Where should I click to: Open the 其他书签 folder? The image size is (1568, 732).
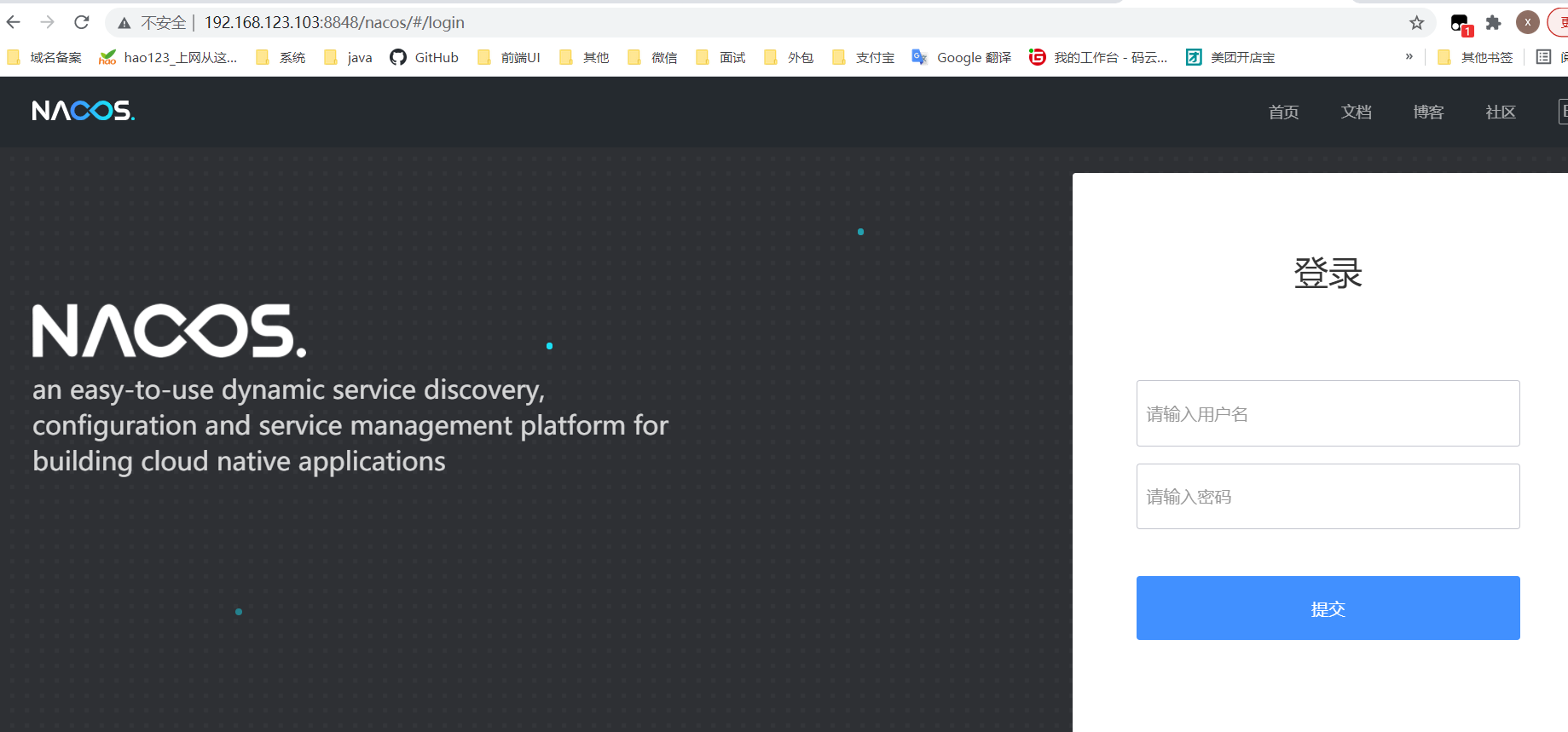(1475, 57)
